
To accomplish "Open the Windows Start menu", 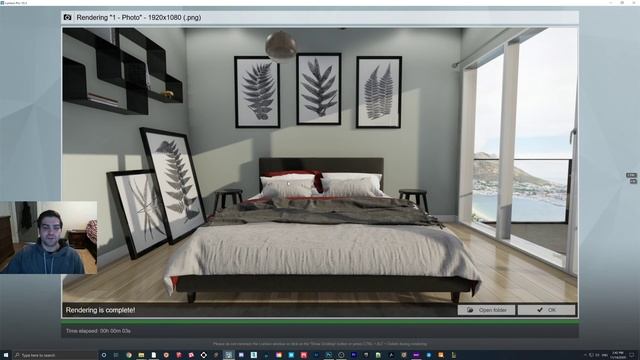I will [x=6, y=356].
